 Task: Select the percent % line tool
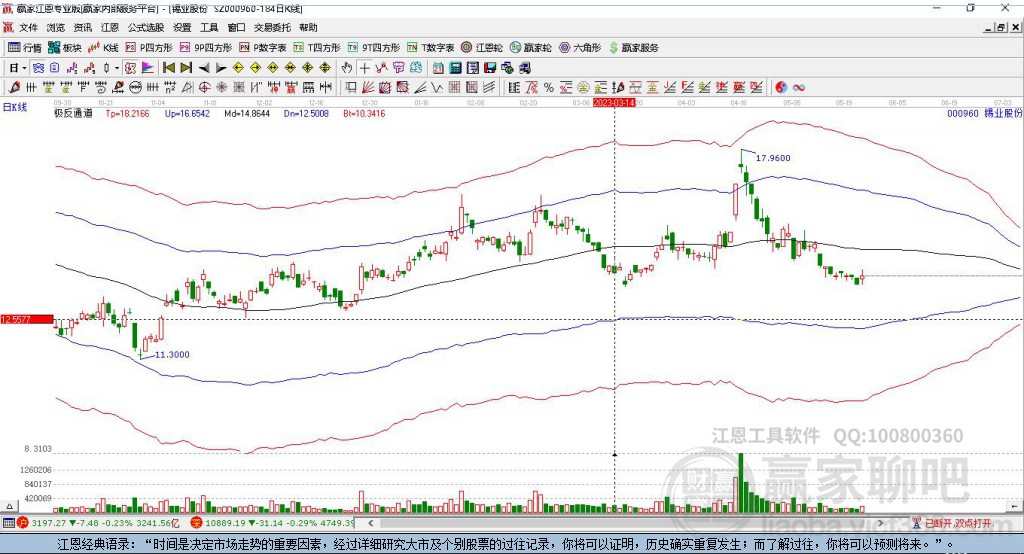(549, 87)
